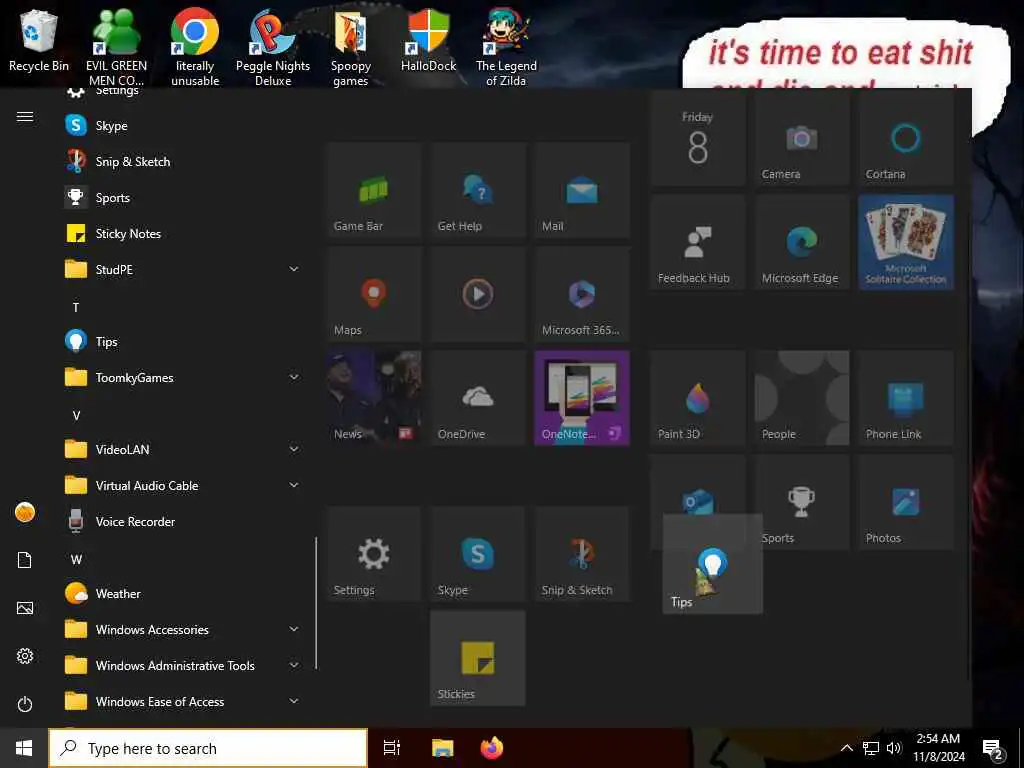Click the Type here to search box
The height and width of the screenshot is (768, 1024).
coord(208,748)
